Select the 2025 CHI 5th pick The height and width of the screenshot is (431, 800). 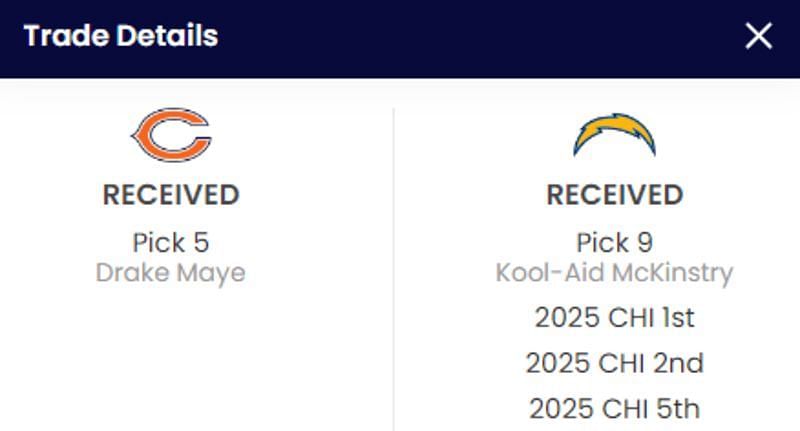pyautogui.click(x=614, y=408)
